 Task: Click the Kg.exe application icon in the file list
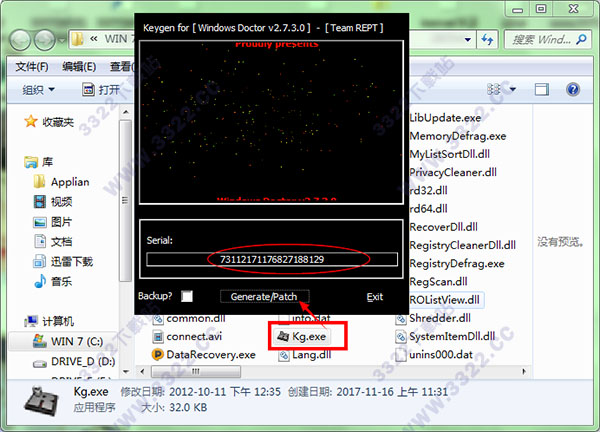point(283,337)
